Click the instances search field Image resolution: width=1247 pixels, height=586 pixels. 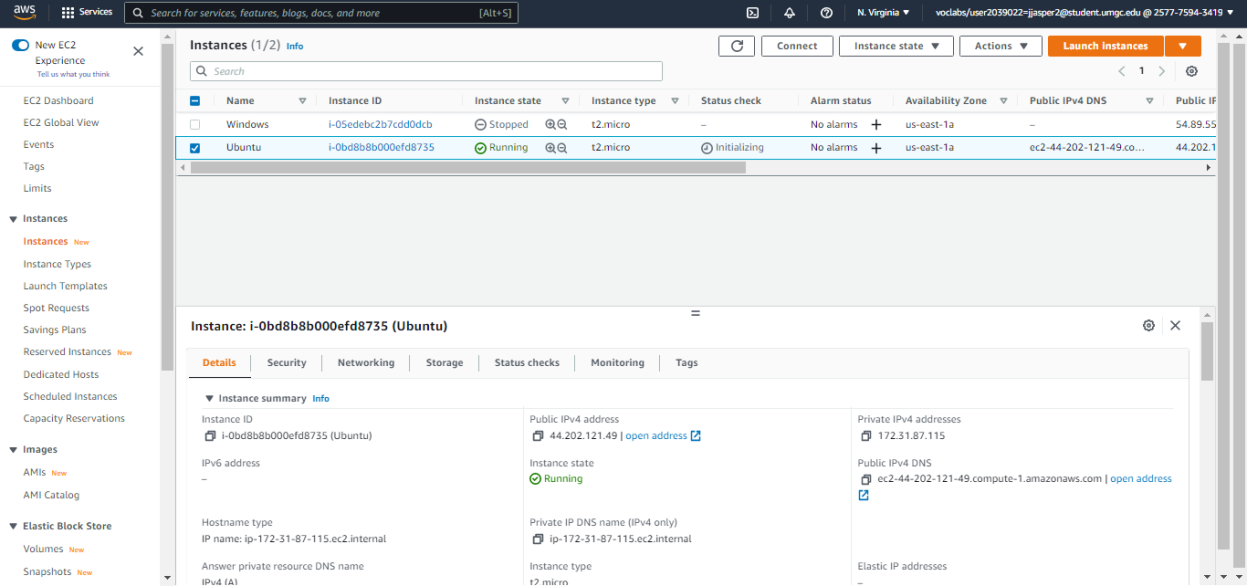(426, 71)
